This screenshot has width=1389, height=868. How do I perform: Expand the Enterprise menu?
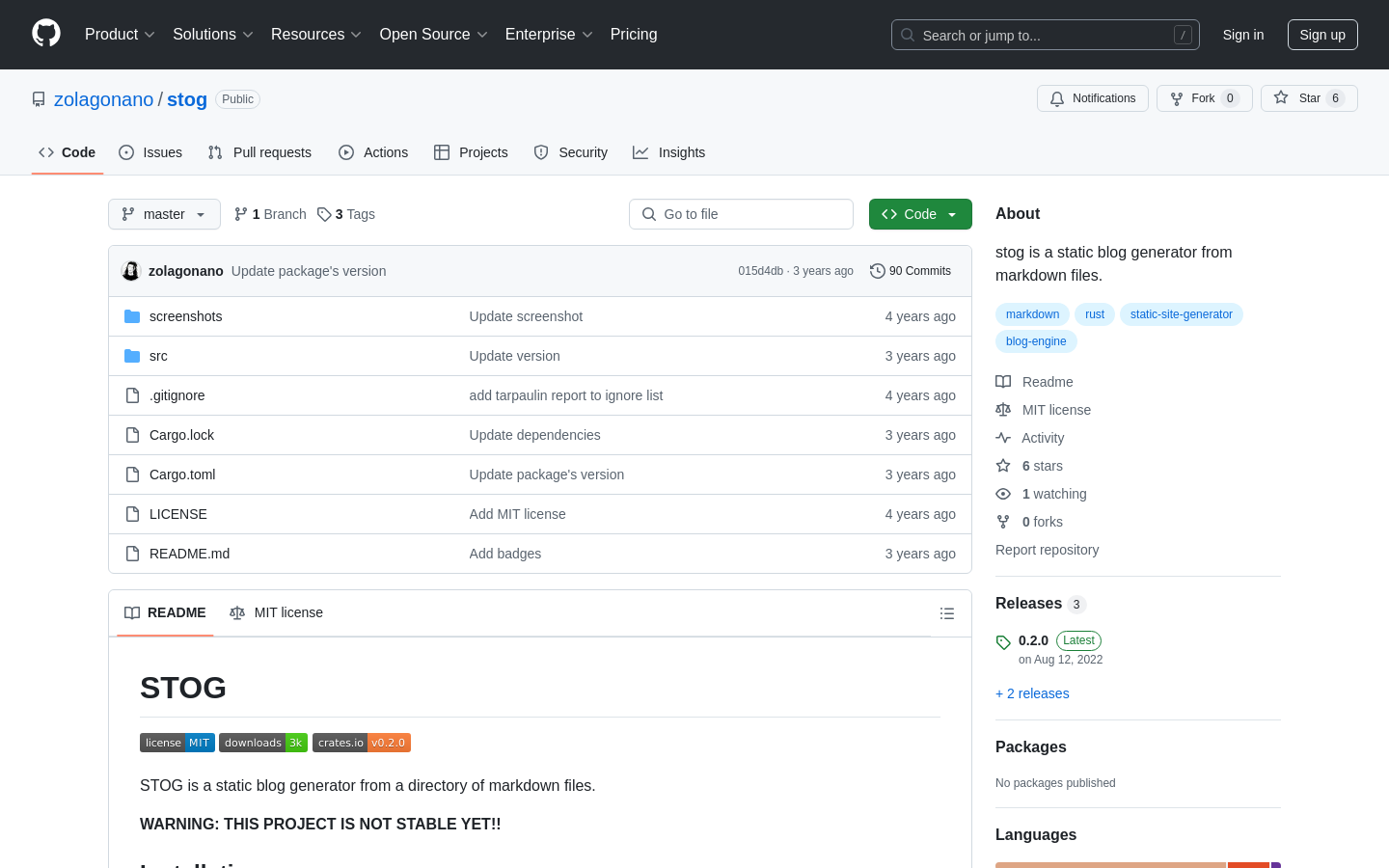(549, 34)
